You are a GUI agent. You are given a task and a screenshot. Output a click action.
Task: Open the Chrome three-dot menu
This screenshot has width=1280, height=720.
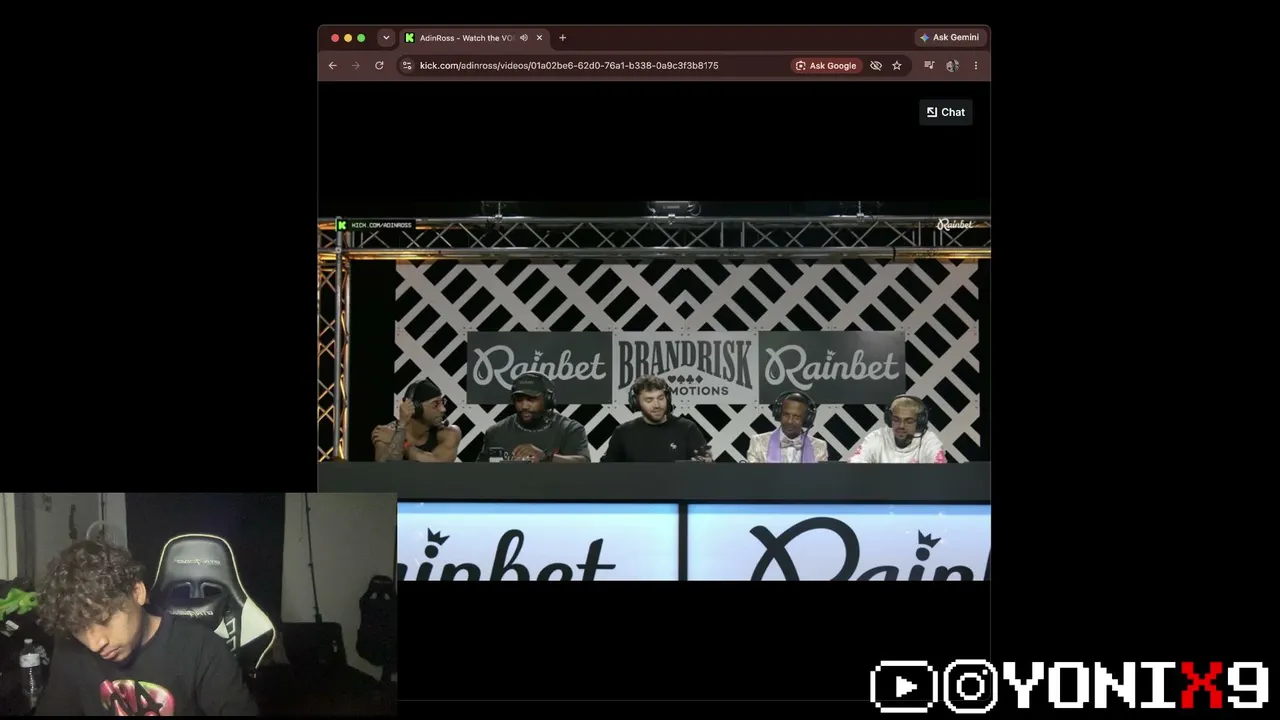976,66
